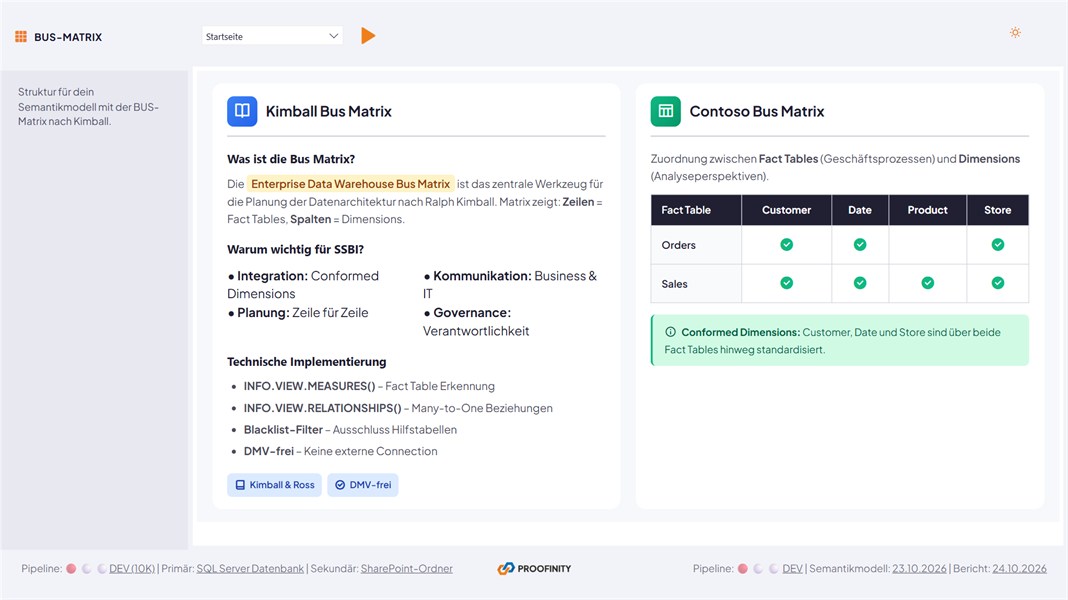Click the info icon in Conformed Dimensions note

(x=670, y=332)
